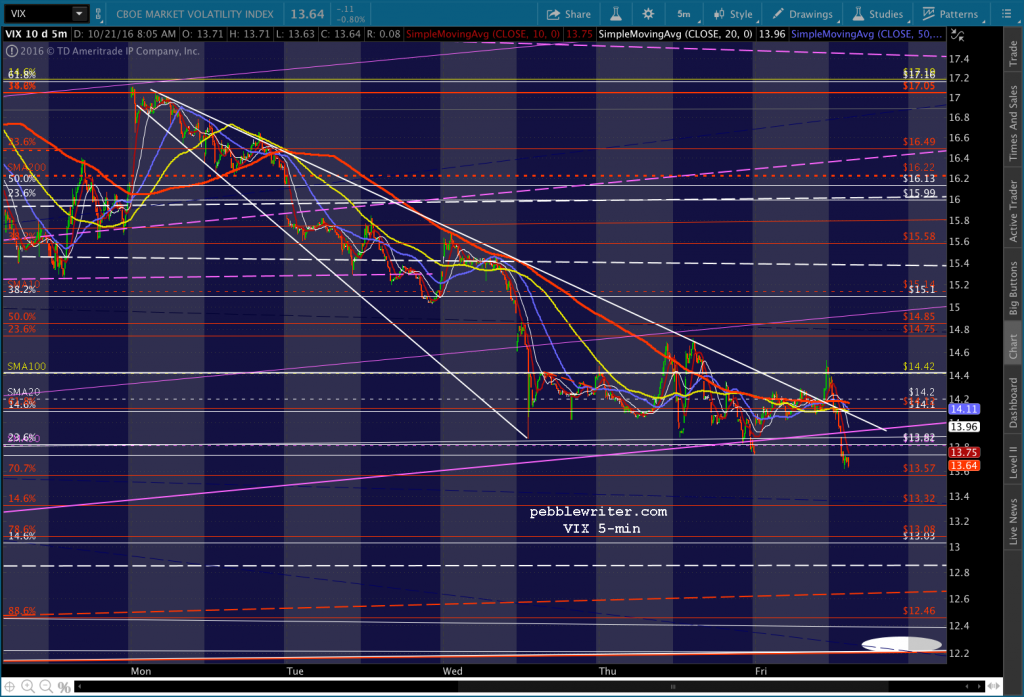Open the Big Buttons side tab
1024x697 pixels.
click(1013, 287)
